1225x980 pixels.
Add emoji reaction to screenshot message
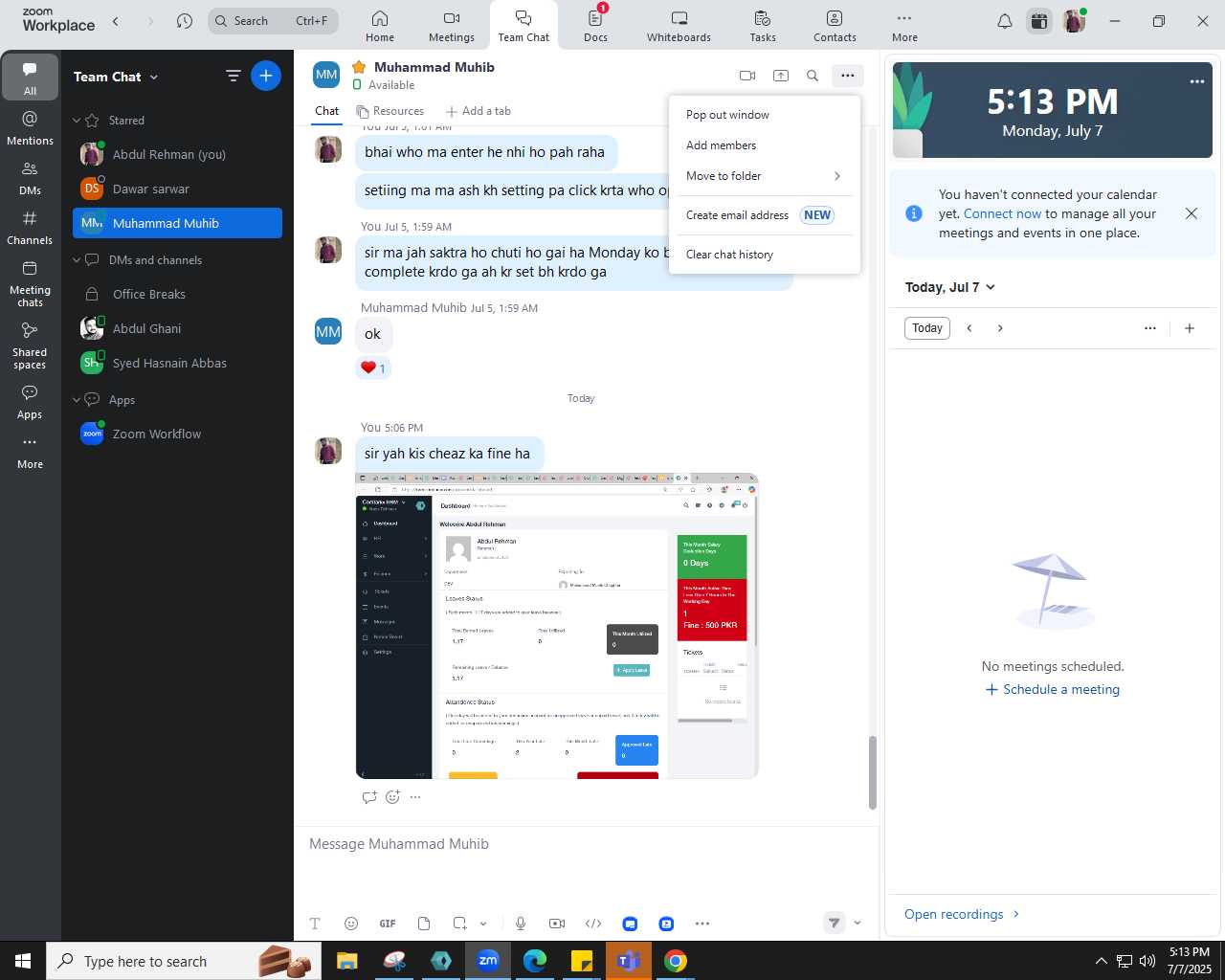[x=392, y=797]
